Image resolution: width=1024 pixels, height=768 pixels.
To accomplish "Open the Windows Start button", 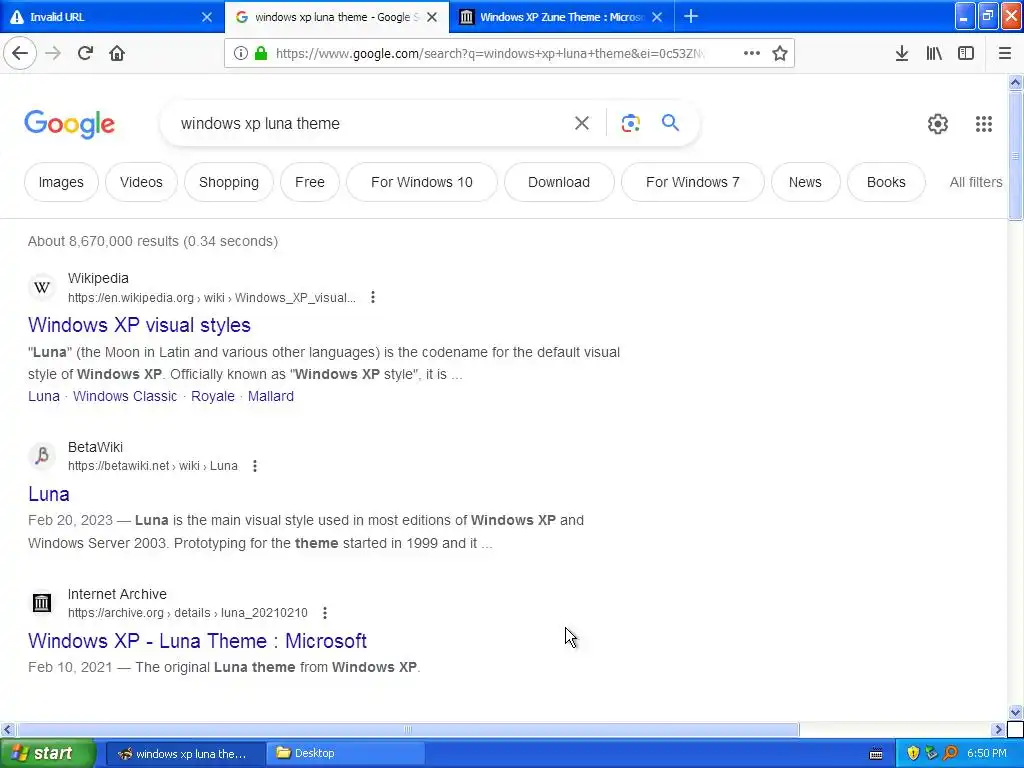I will coord(48,754).
